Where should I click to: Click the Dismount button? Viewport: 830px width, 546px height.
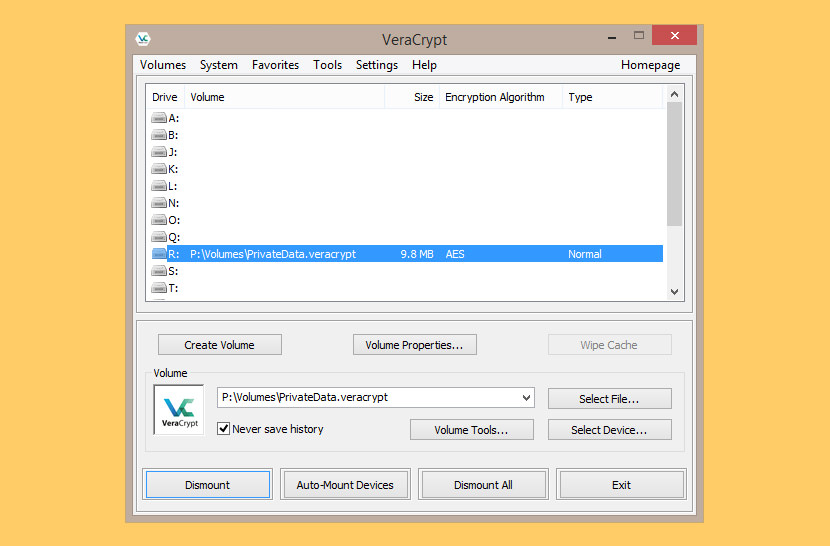pos(208,485)
